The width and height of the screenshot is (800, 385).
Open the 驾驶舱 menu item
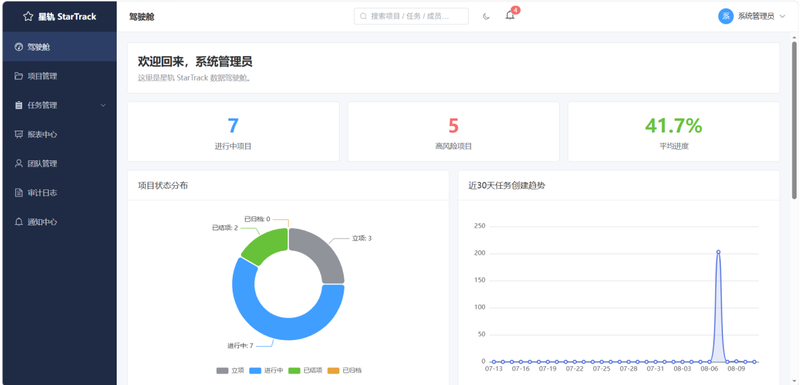click(x=60, y=47)
